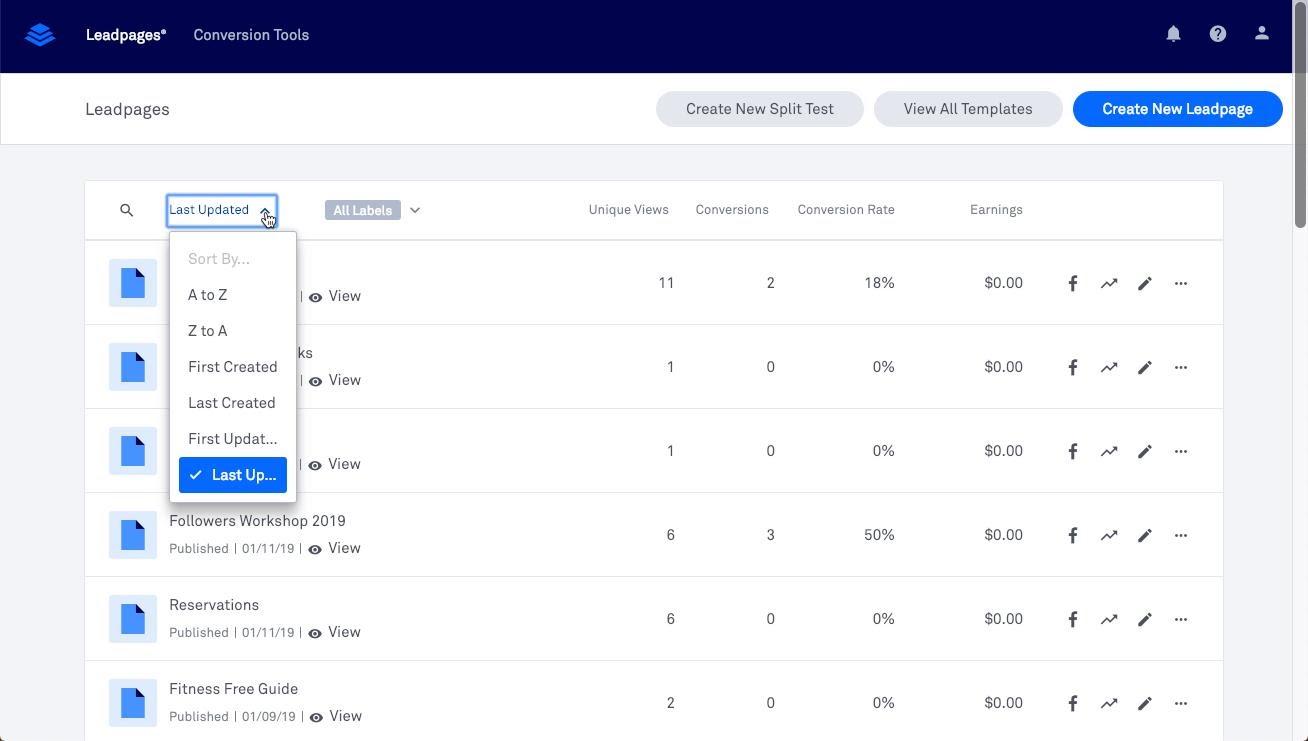The height and width of the screenshot is (741, 1308).
Task: Click the Conversions column header
Action: [x=732, y=210]
